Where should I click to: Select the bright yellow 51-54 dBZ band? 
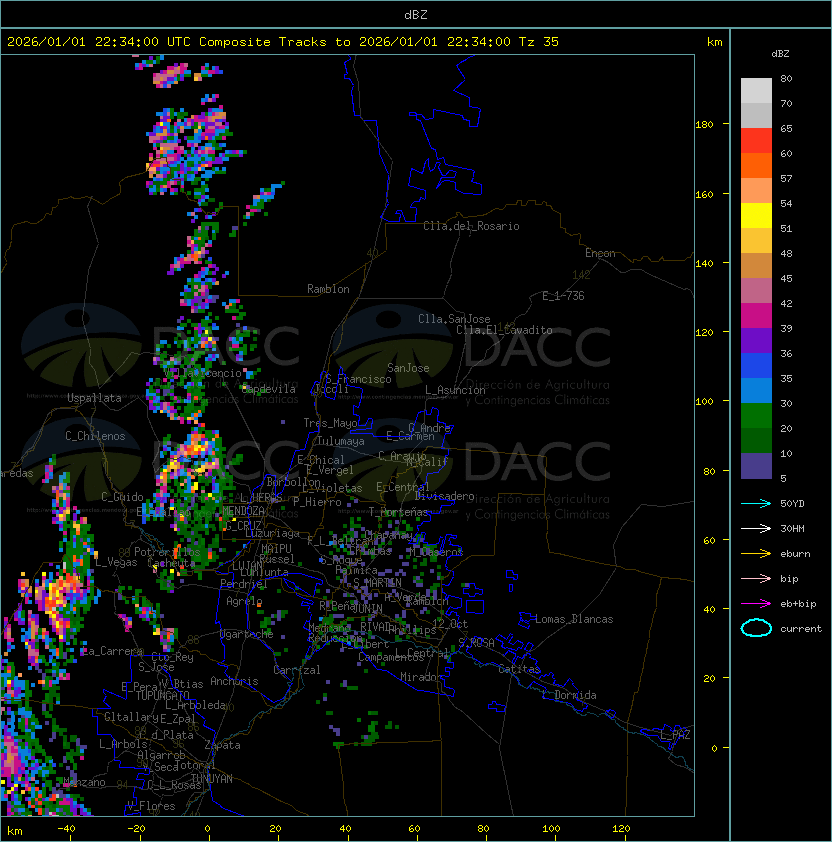tap(756, 216)
